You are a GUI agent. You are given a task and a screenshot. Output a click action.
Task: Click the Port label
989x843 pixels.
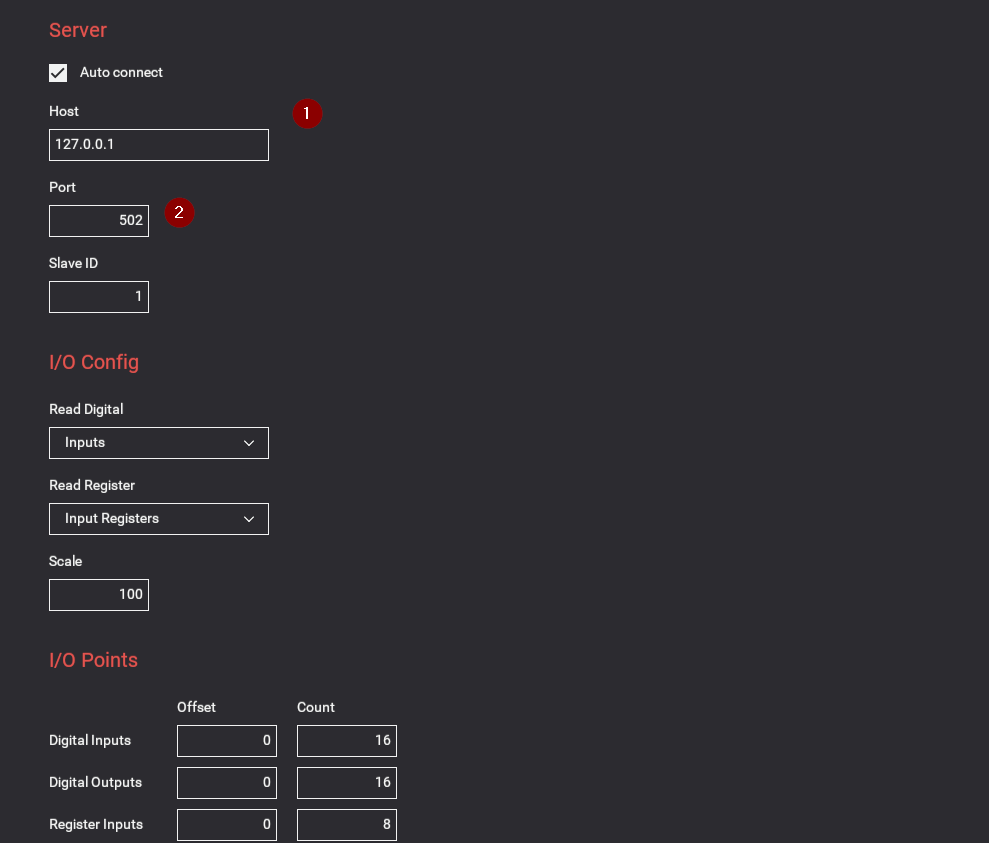62,187
